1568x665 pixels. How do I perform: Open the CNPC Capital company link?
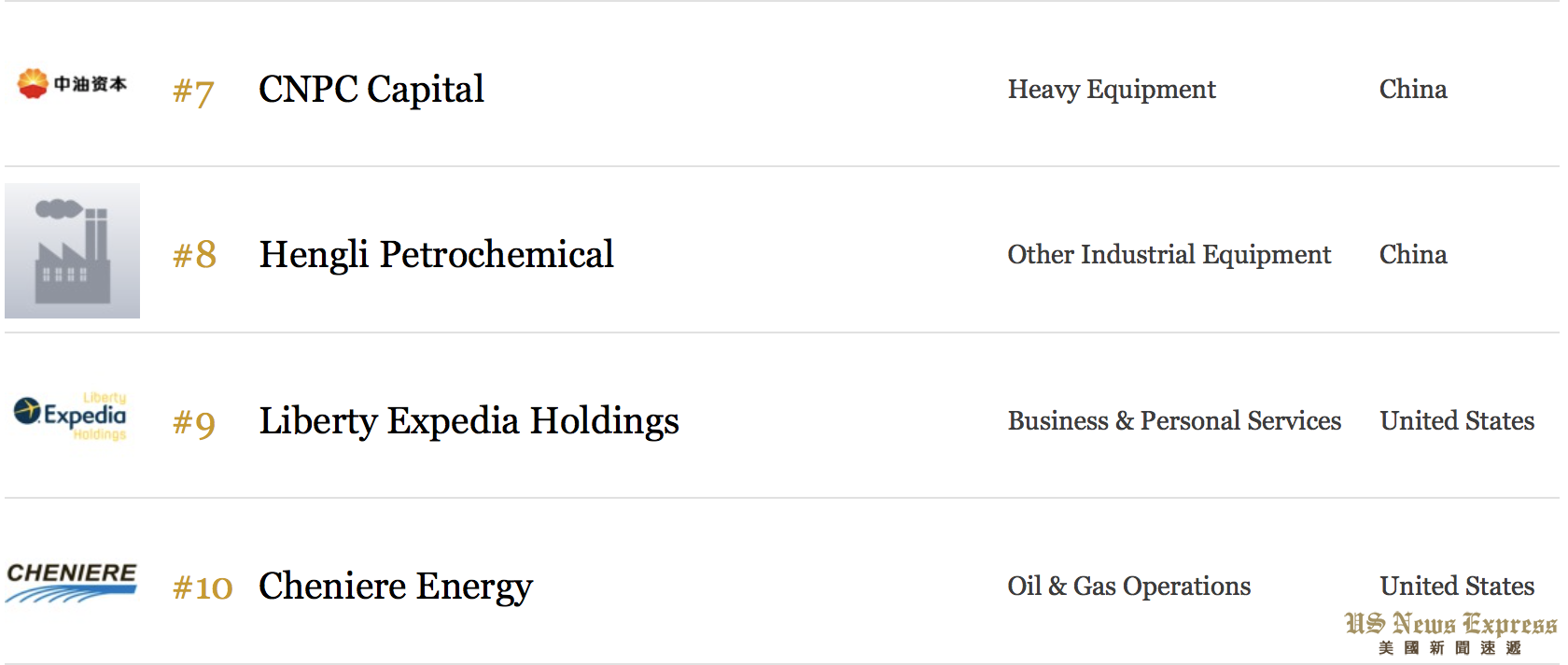tap(371, 90)
